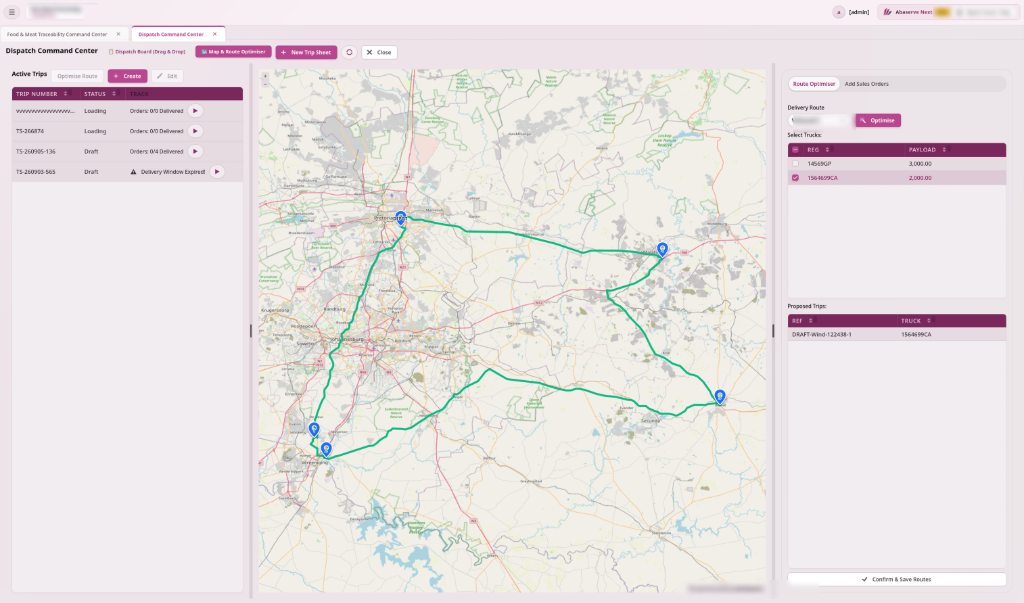Viewport: 1024px width, 603px height.
Task: Click Orders: 0/4 Delivered text
Action: [156, 152]
